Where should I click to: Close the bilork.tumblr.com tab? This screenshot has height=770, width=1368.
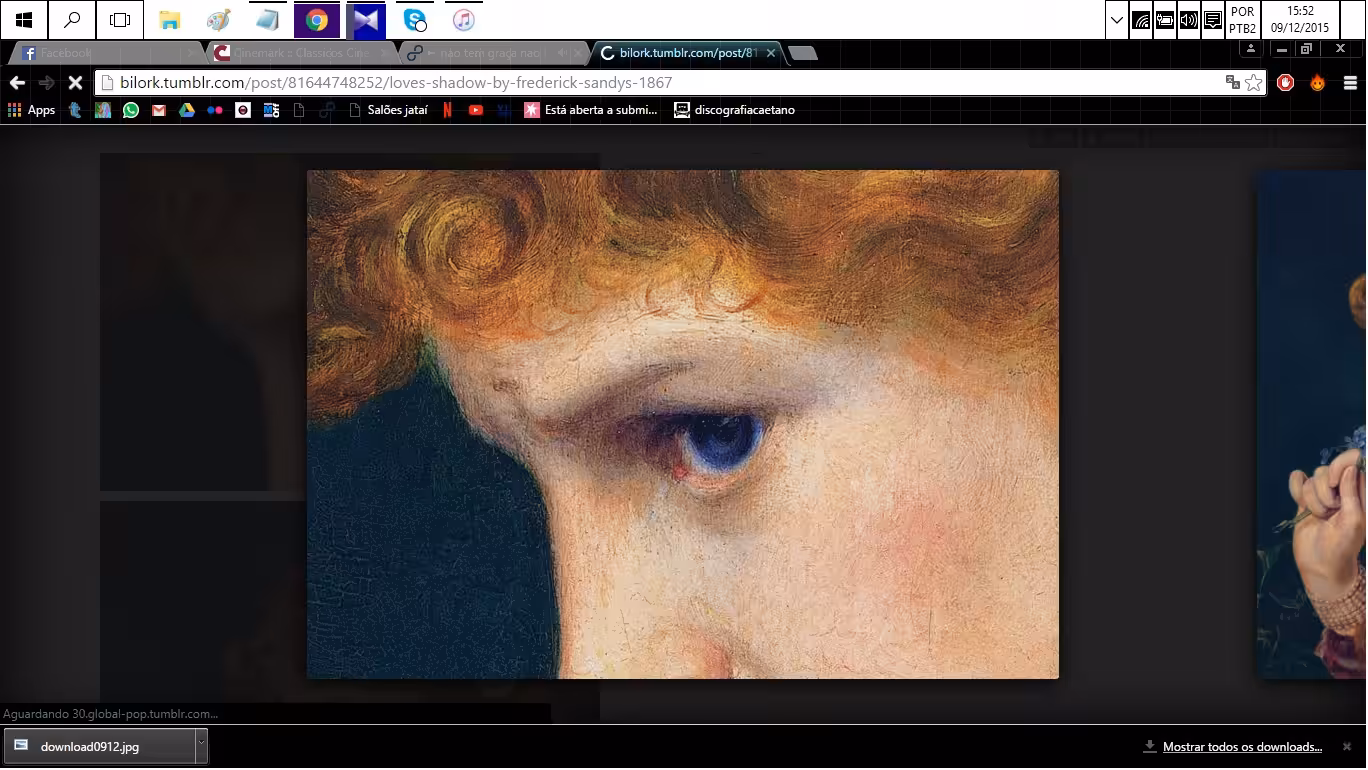[x=771, y=53]
